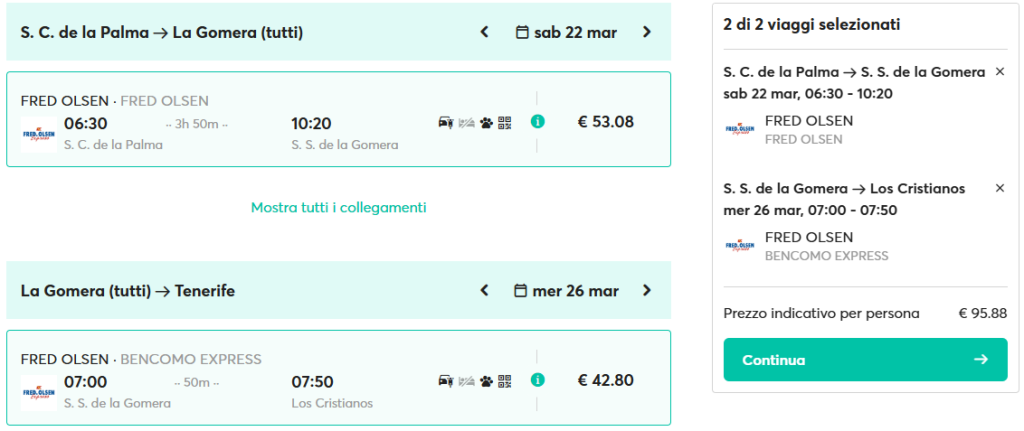Screen dimensions: 1024x431
Task: Click info icon on 07:00 Bencomo Express trip
Action: click(537, 380)
